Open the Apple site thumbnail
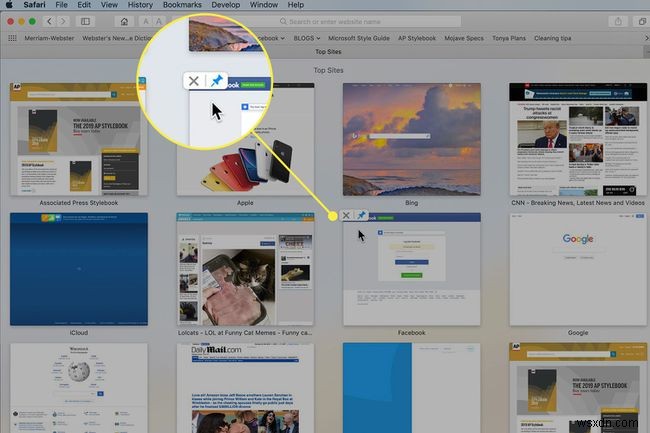Image resolution: width=650 pixels, height=433 pixels. click(x=246, y=139)
